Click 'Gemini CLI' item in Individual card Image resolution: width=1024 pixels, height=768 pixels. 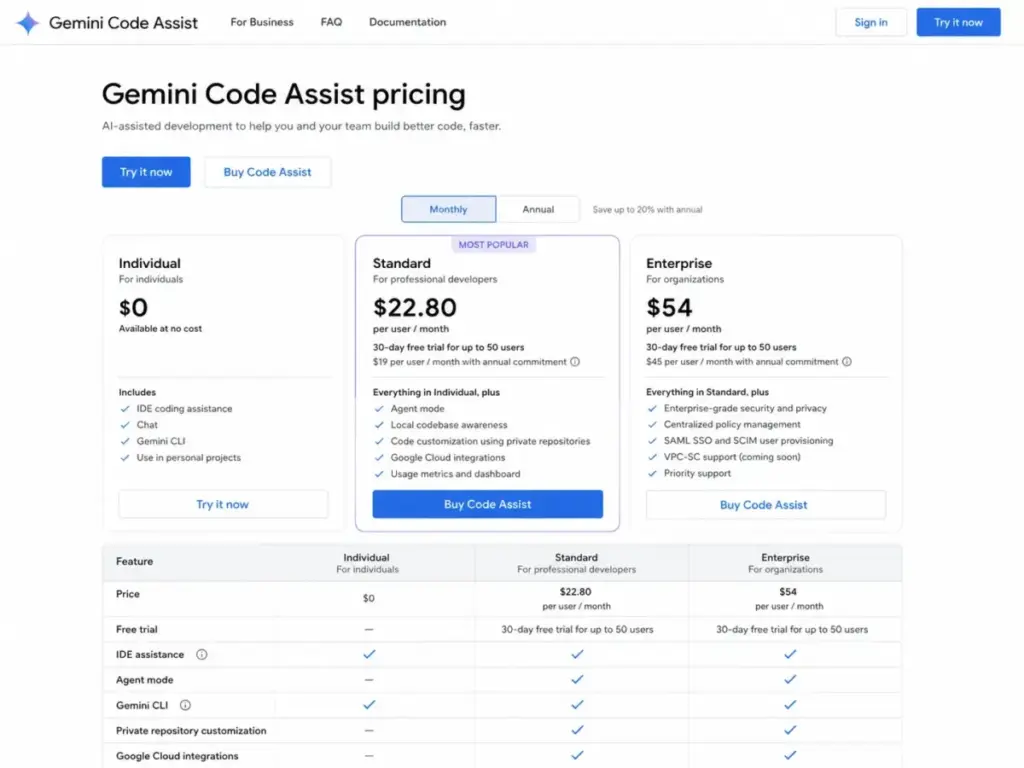click(161, 441)
